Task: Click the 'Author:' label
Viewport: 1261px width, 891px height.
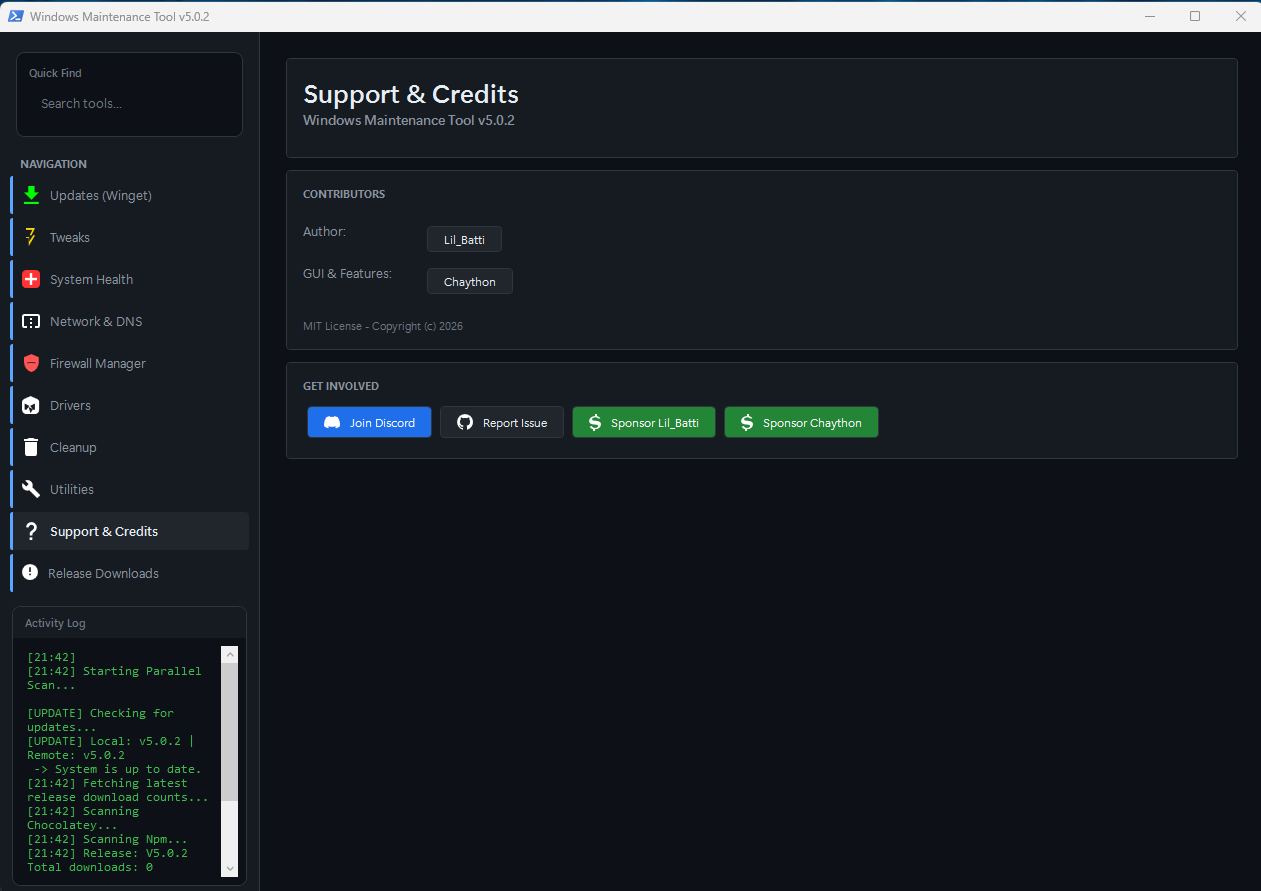Action: click(324, 231)
